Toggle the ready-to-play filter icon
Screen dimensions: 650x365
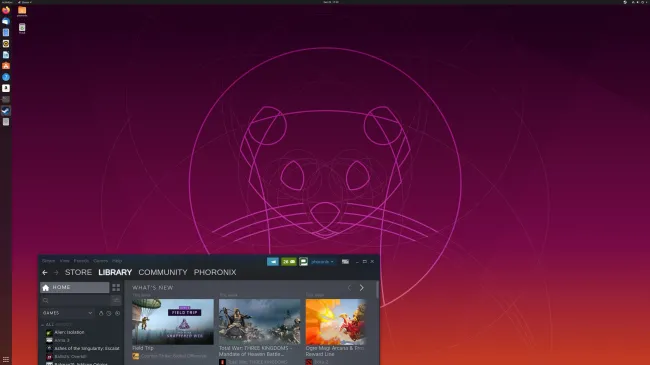coord(118,313)
